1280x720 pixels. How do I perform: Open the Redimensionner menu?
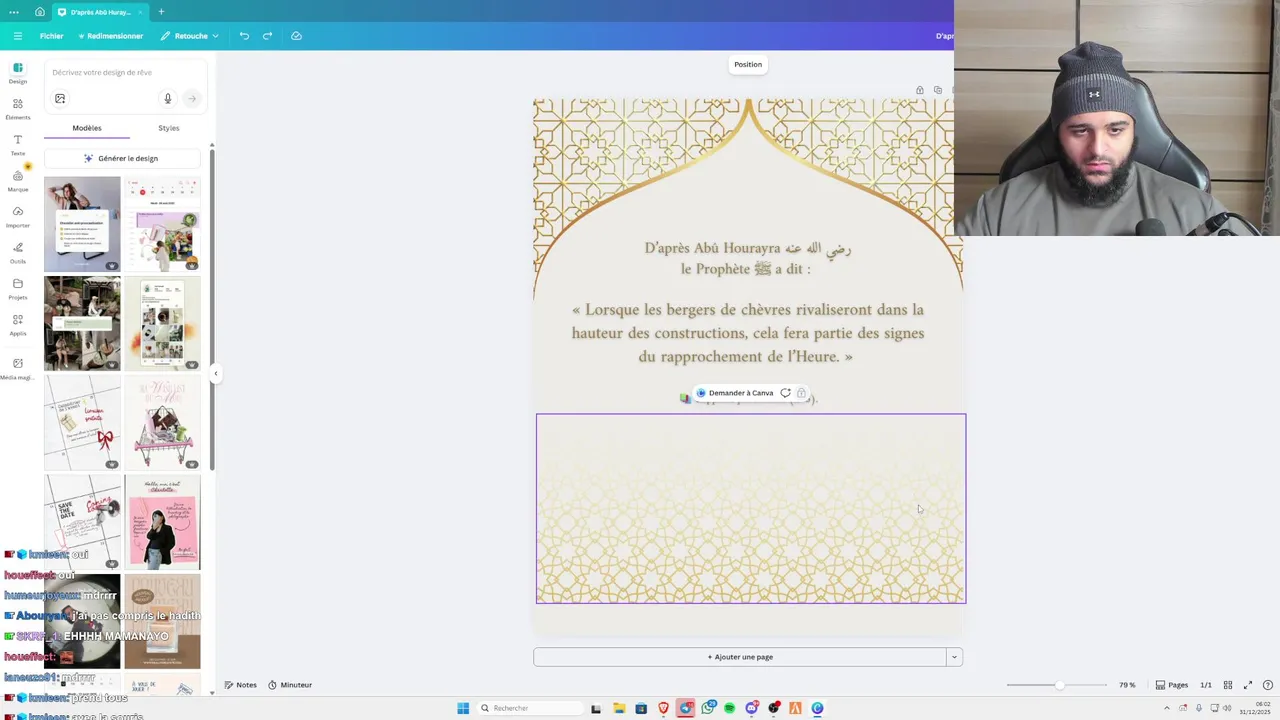coord(110,36)
